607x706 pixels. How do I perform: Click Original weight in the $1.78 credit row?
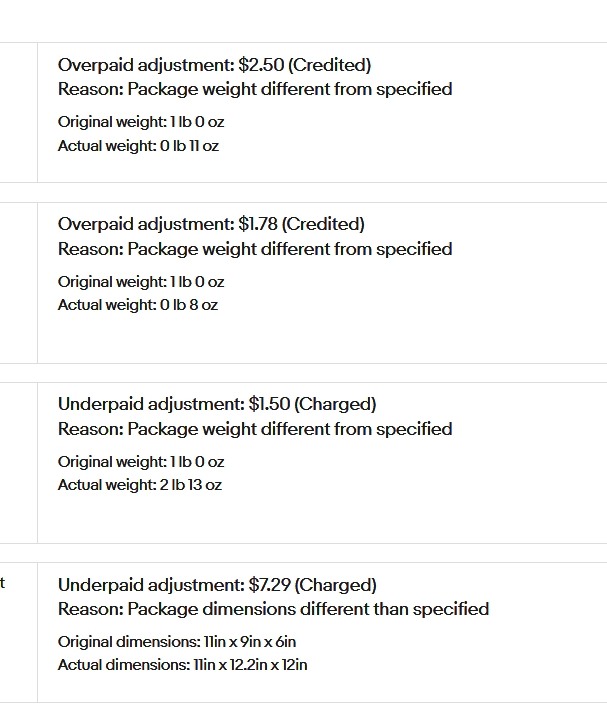point(141,282)
